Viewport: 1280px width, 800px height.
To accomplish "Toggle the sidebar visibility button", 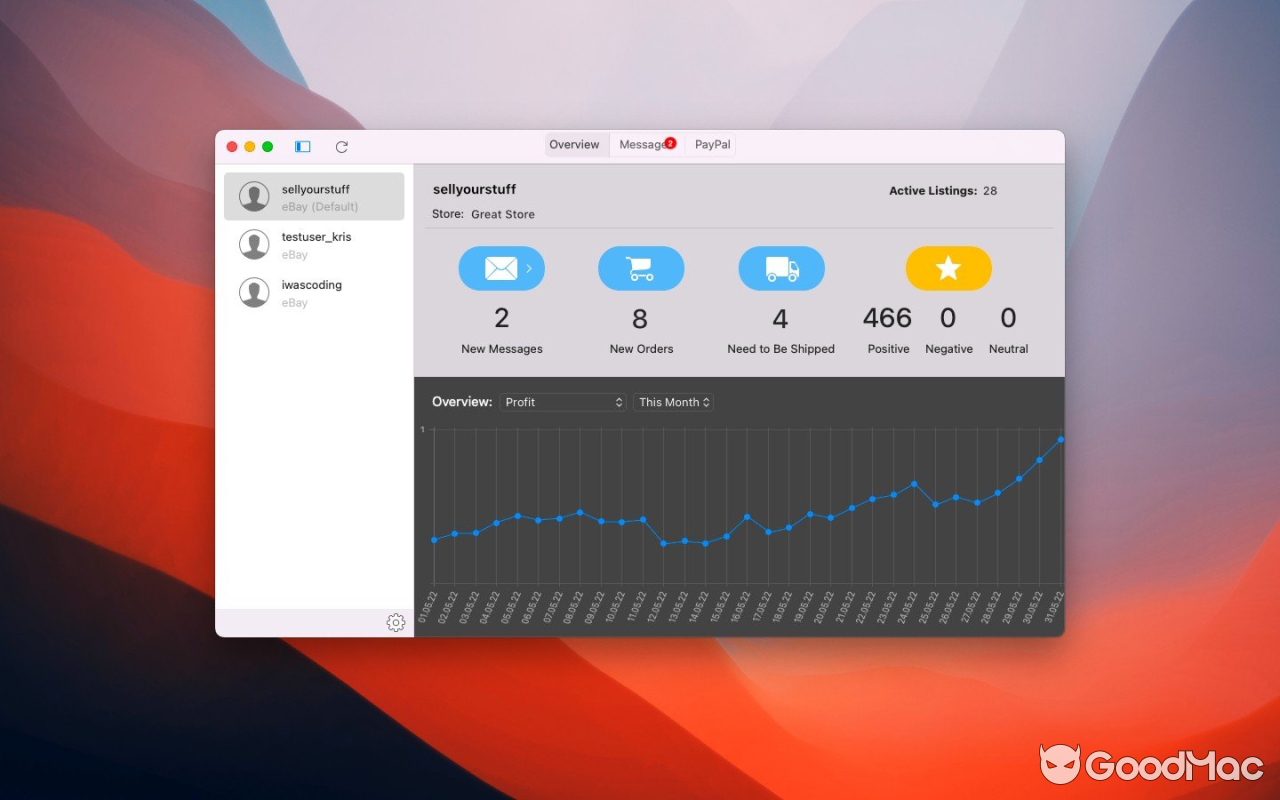I will [x=301, y=146].
